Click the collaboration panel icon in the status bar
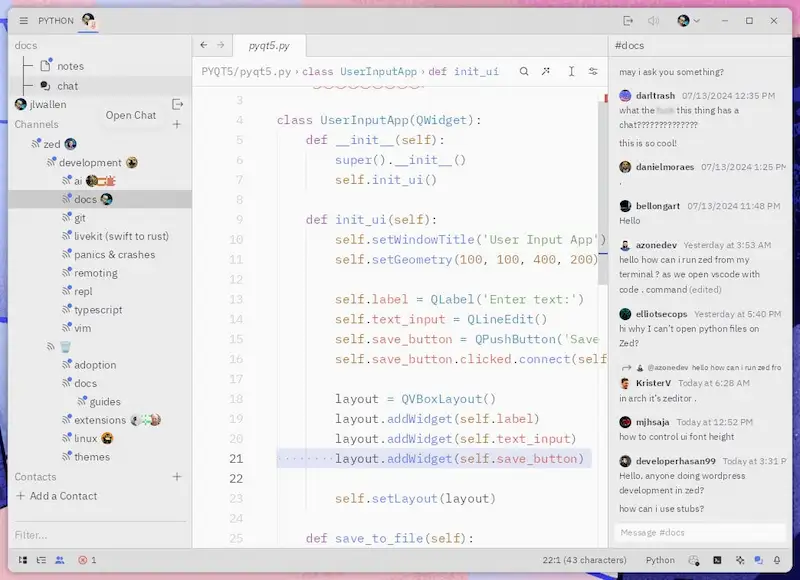 tap(59, 560)
